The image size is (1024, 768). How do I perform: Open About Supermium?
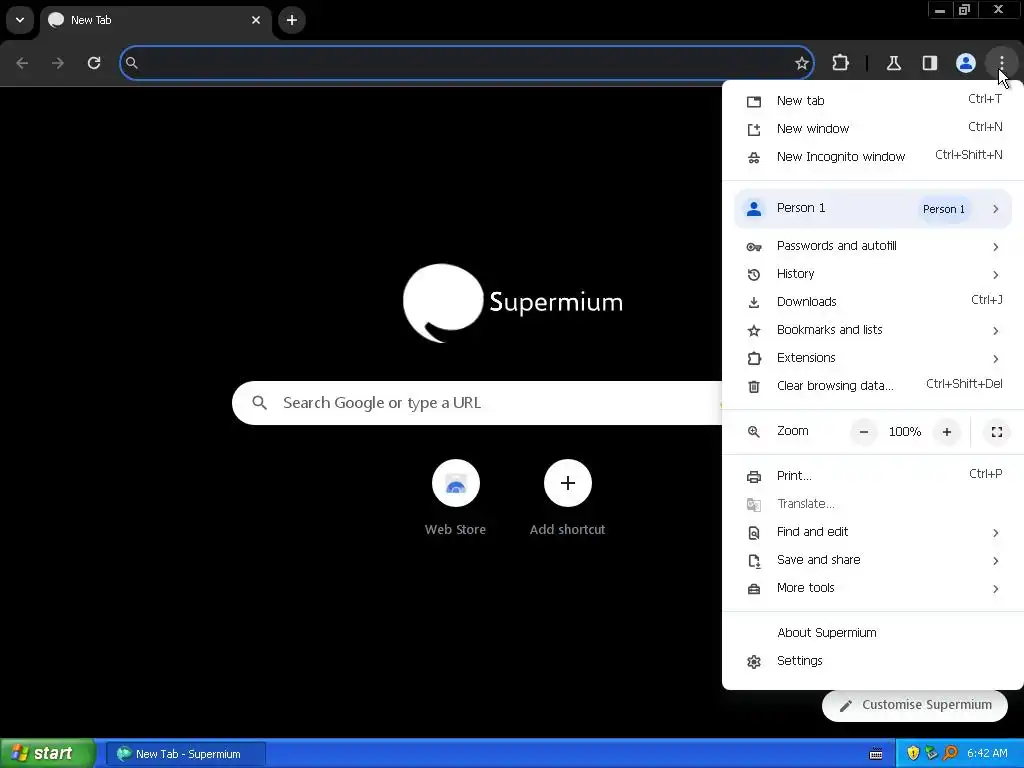[x=873, y=633]
